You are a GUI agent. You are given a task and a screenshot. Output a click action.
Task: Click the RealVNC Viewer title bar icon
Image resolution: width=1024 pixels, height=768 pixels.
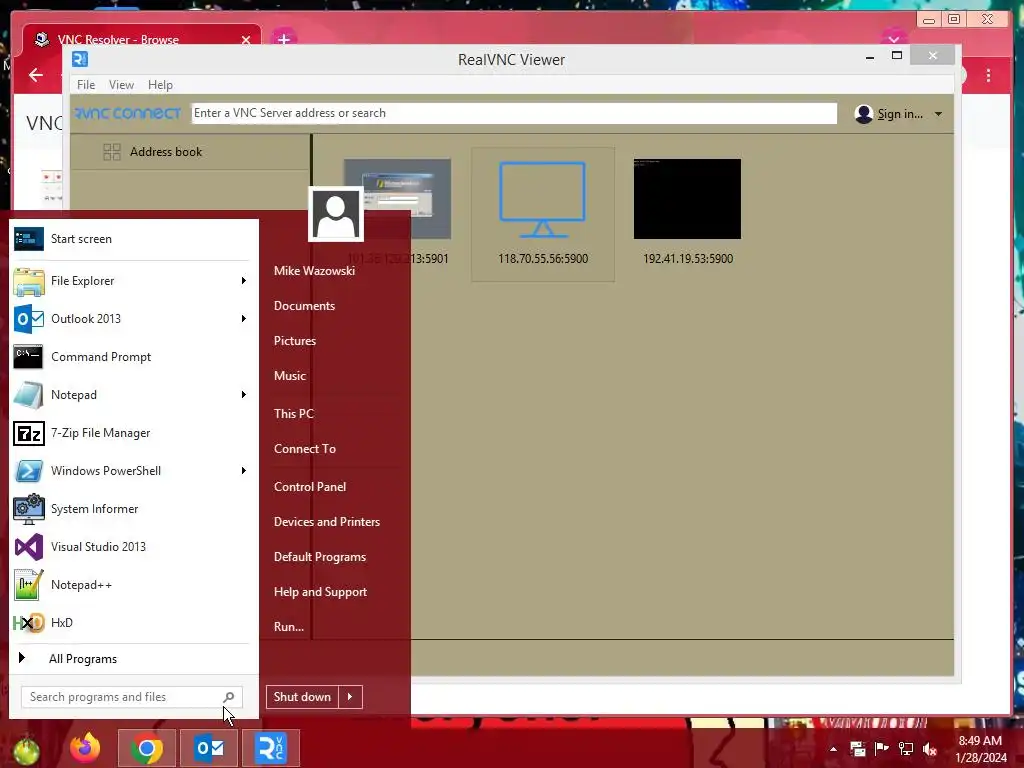[80, 59]
